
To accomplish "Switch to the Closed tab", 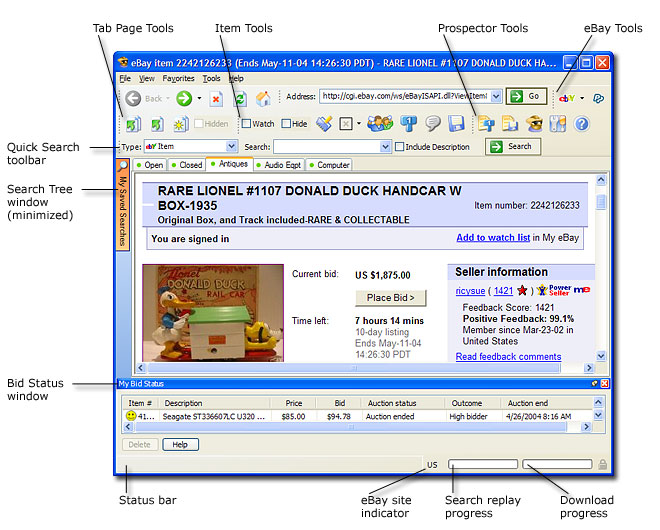I will click(187, 165).
